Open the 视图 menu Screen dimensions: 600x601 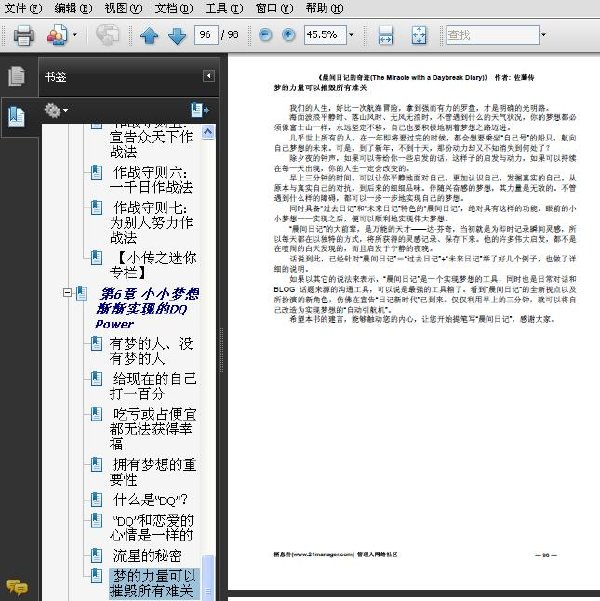coord(123,8)
